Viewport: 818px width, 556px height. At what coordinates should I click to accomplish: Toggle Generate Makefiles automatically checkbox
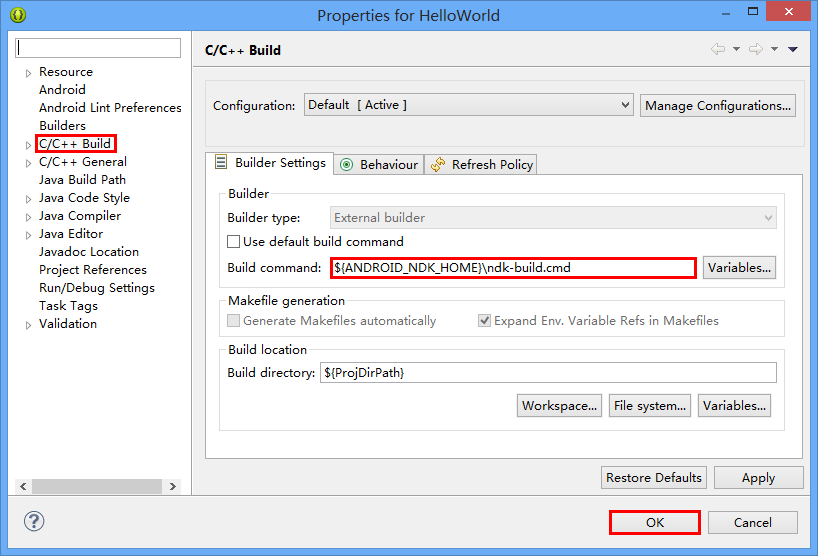pyautogui.click(x=234, y=320)
